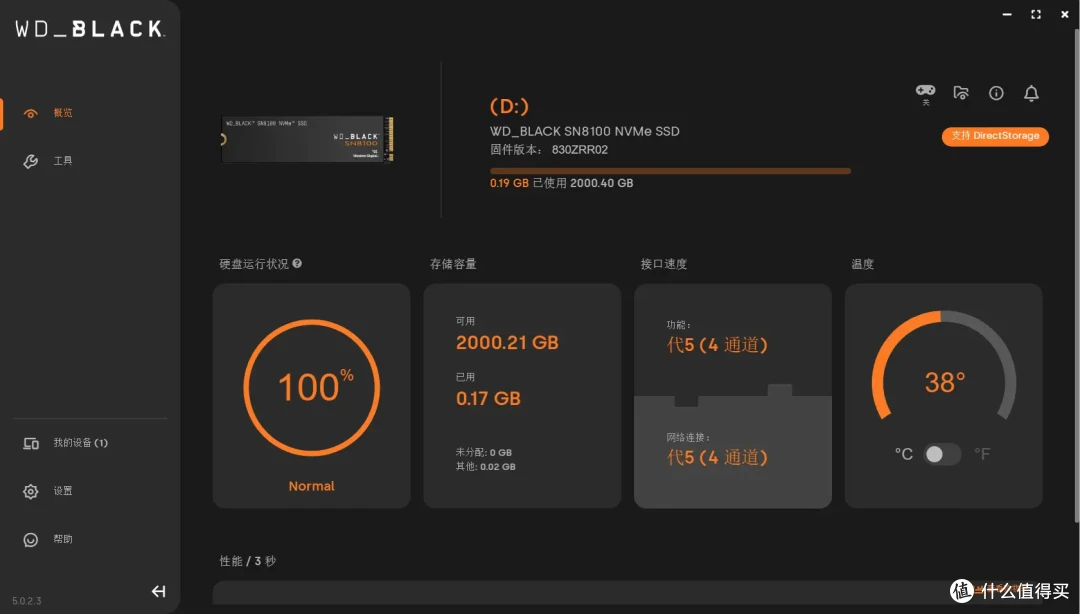Click the (D:) drive label
This screenshot has height=614, width=1080.
pos(509,107)
